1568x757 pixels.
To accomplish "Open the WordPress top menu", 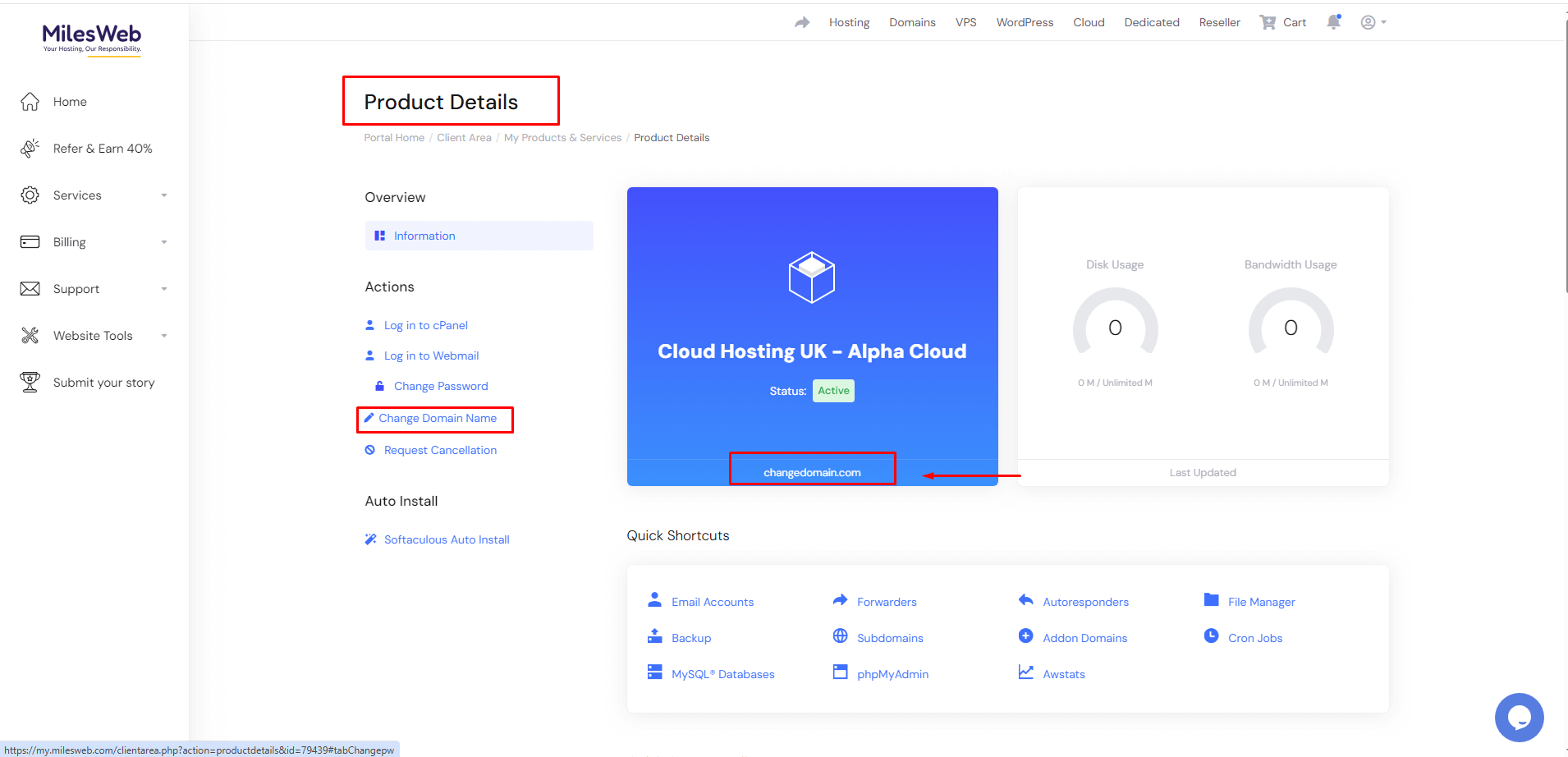I will click(x=1025, y=22).
